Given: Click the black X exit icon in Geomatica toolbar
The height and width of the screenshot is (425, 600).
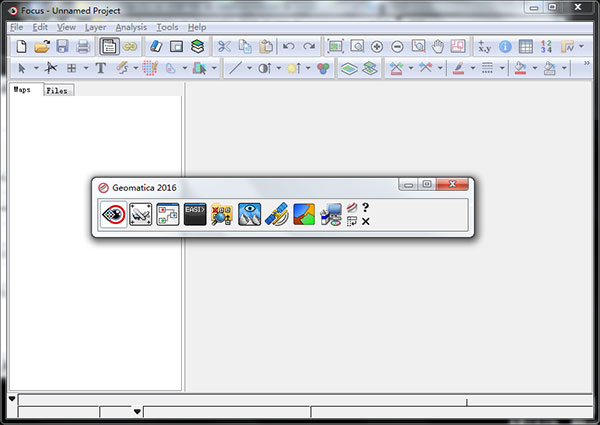Looking at the screenshot, I should point(365,221).
